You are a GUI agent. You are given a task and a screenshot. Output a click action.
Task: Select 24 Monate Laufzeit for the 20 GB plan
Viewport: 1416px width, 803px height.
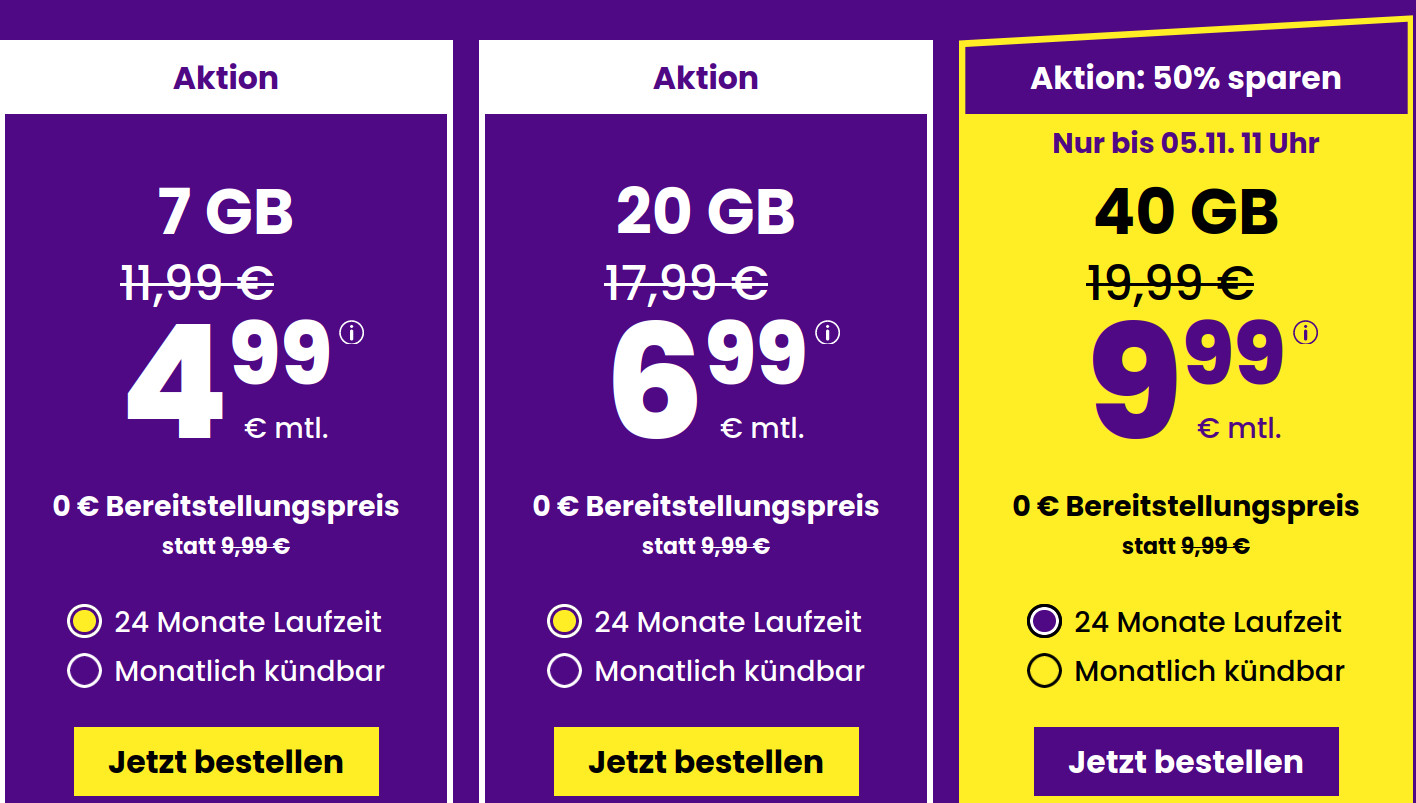[x=564, y=622]
